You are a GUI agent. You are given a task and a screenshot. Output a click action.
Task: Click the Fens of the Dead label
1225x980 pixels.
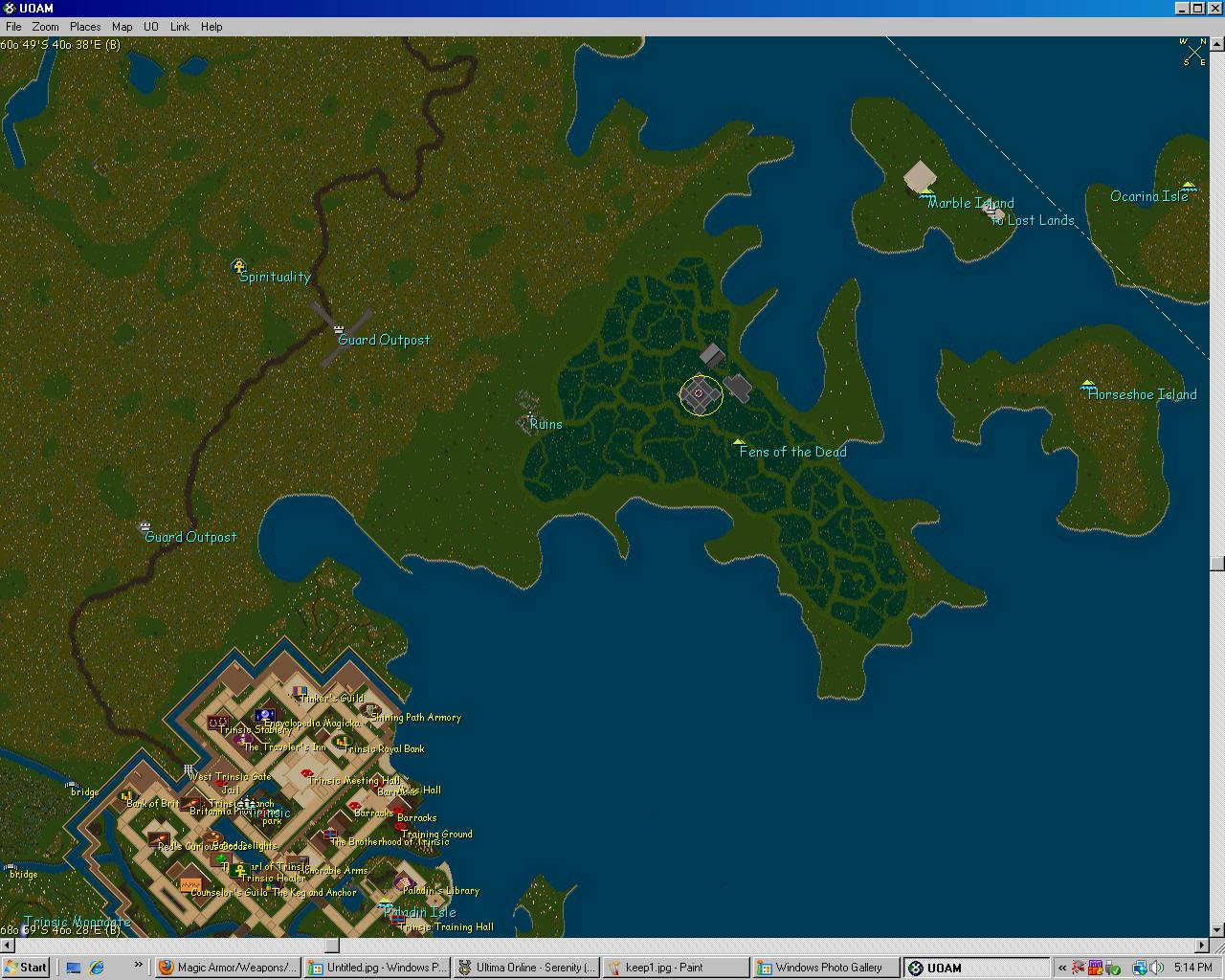792,452
